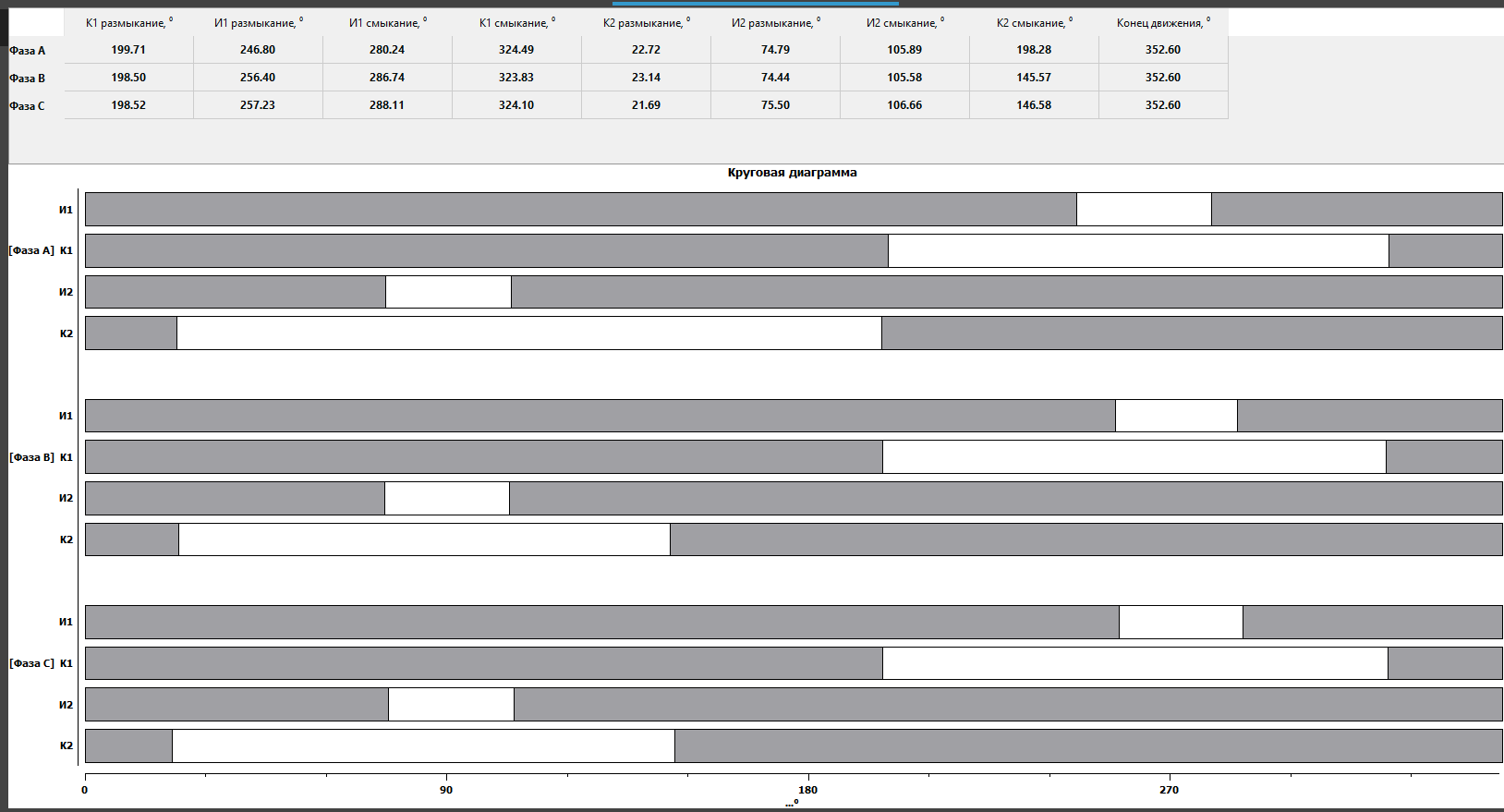
Task: Click the 270 degree axis tick label
Action: click(1170, 790)
